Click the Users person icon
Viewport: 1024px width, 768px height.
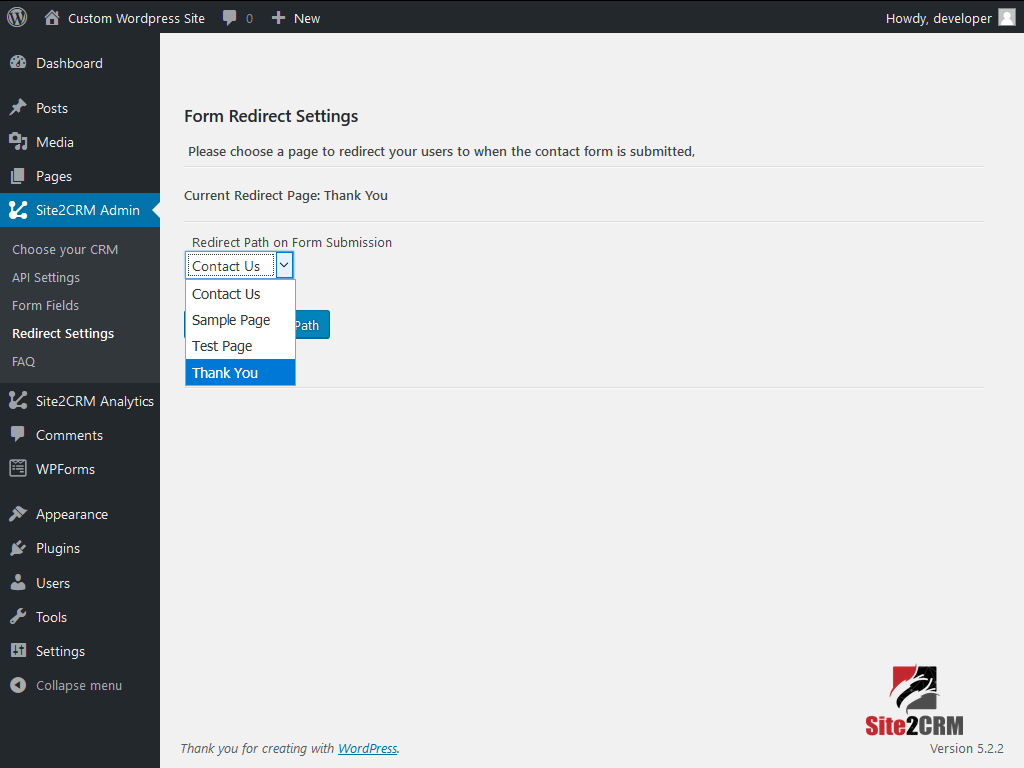coord(18,583)
